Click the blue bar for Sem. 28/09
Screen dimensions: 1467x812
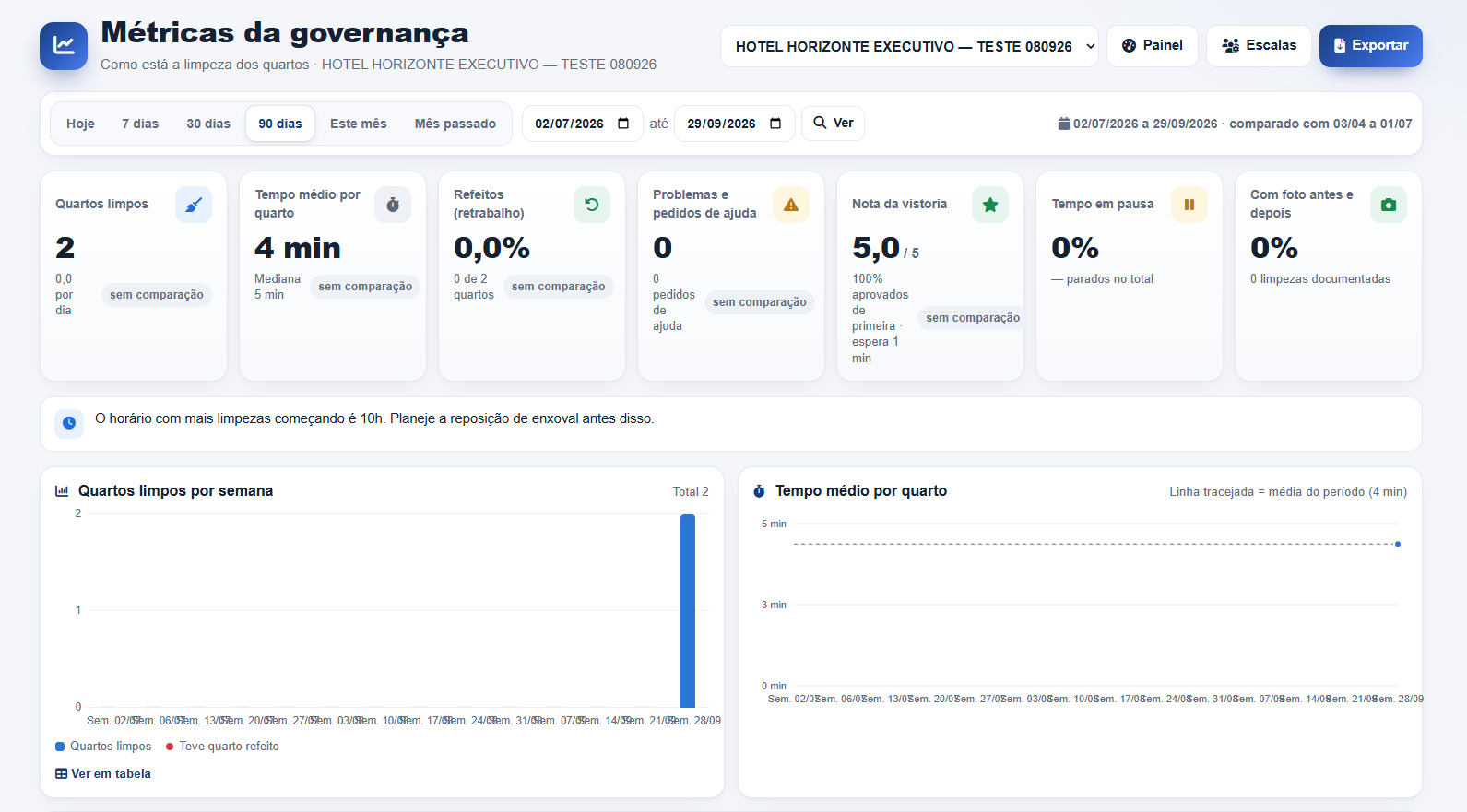[x=688, y=611]
